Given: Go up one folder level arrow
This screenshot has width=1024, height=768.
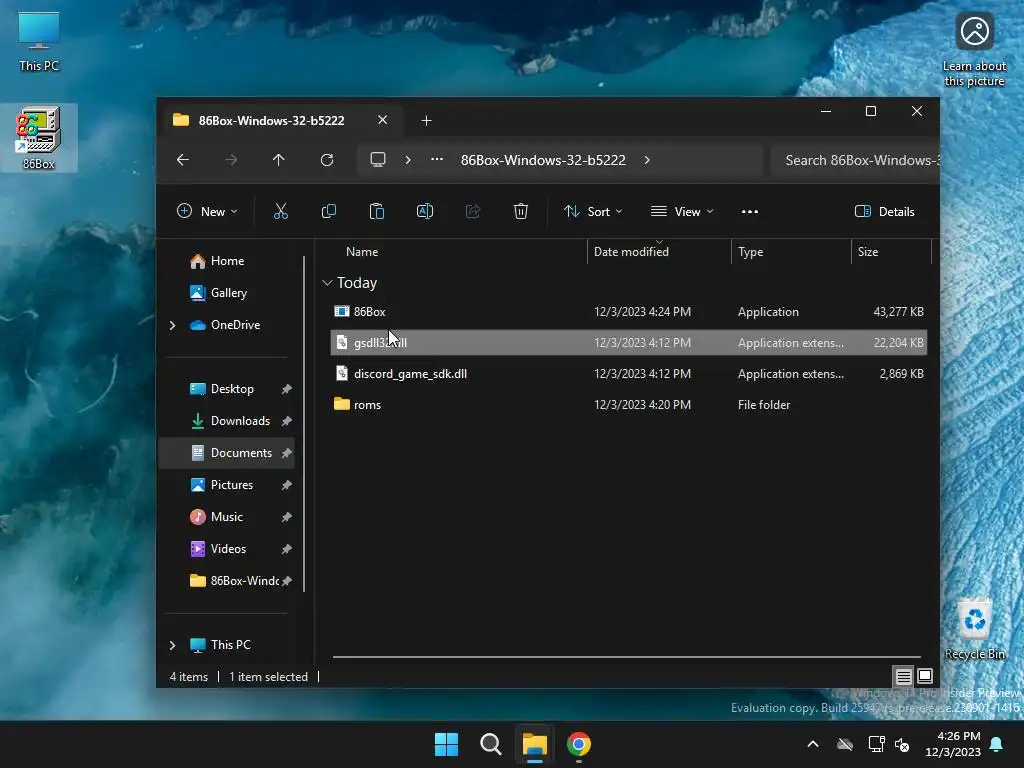Looking at the screenshot, I should point(279,160).
